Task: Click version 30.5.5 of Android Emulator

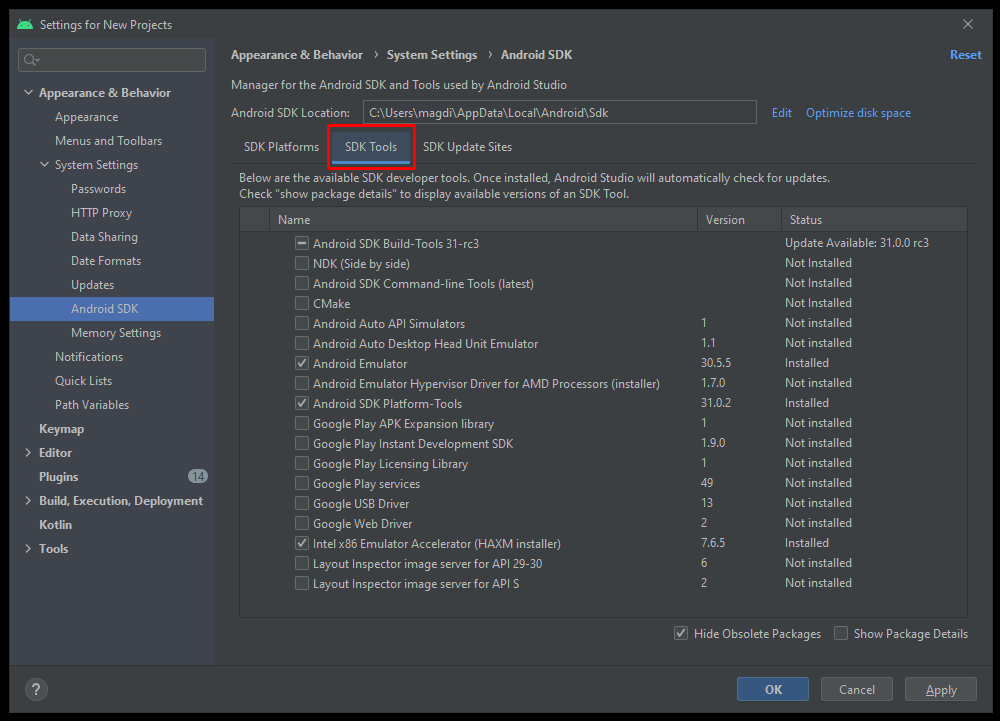Action: (x=716, y=363)
